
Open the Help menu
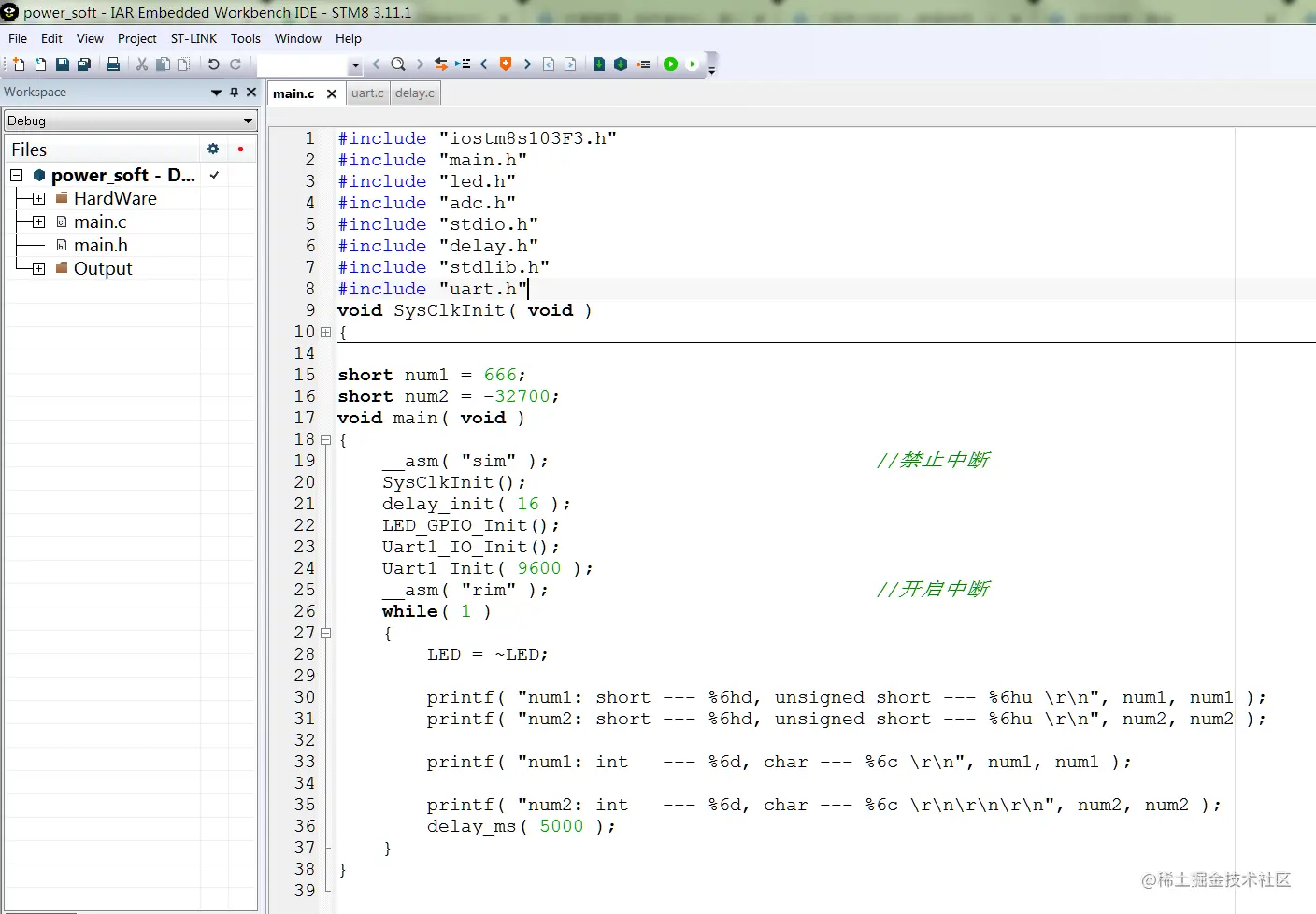click(x=349, y=38)
